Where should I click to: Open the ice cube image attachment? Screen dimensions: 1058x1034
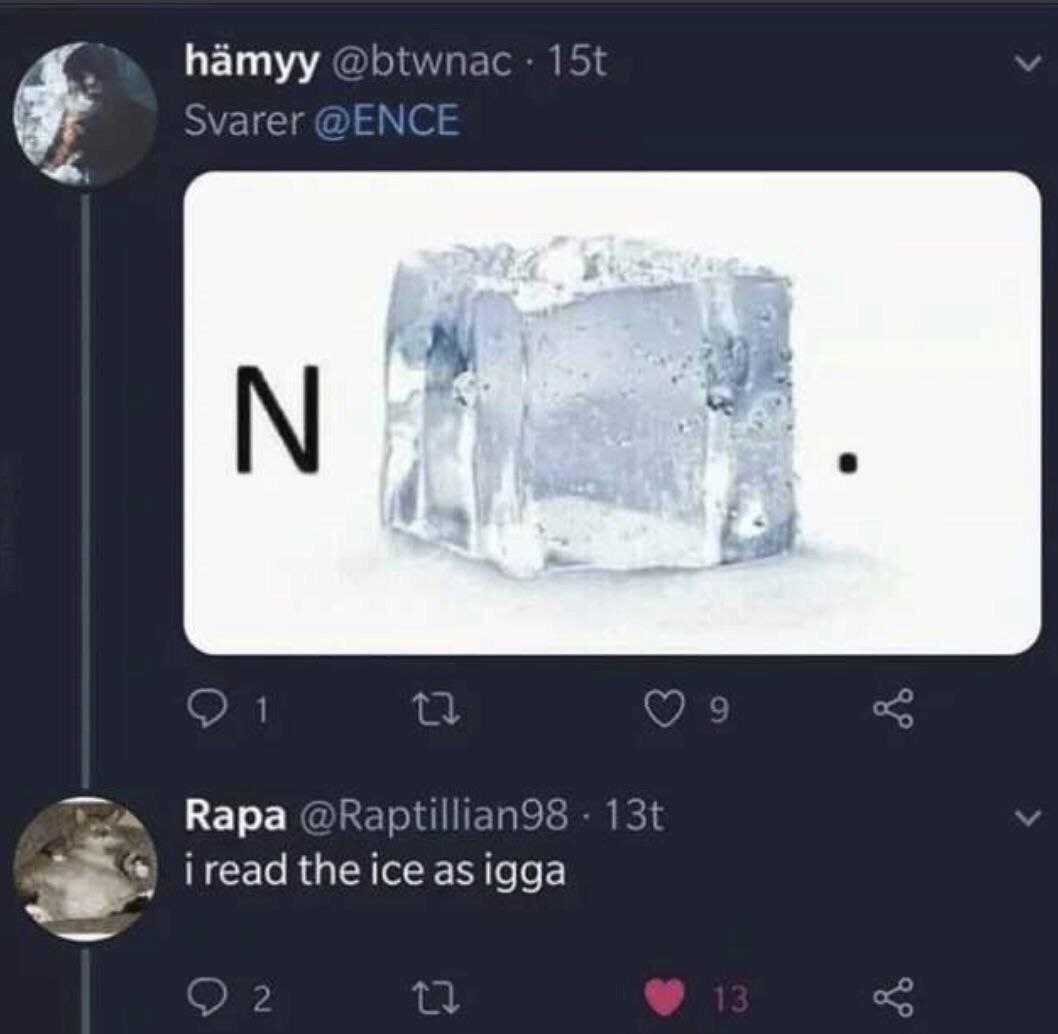612,413
